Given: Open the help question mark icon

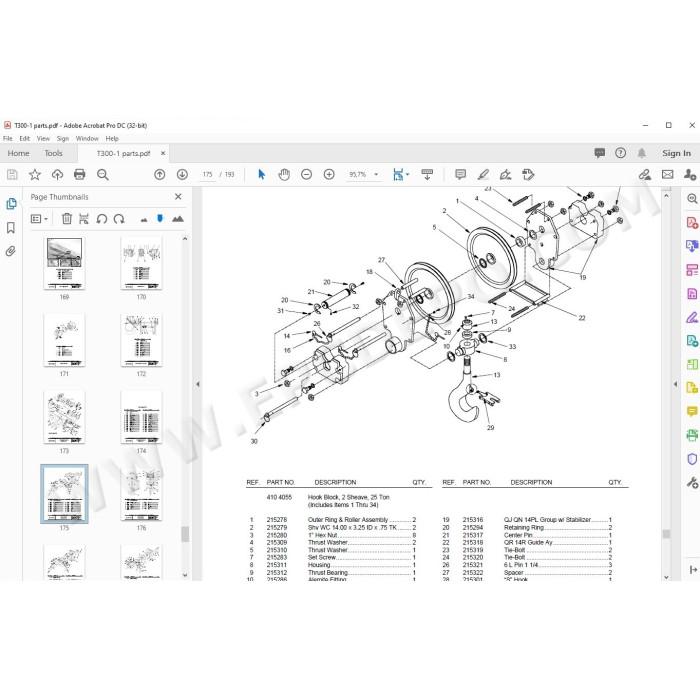Looking at the screenshot, I should (x=621, y=153).
